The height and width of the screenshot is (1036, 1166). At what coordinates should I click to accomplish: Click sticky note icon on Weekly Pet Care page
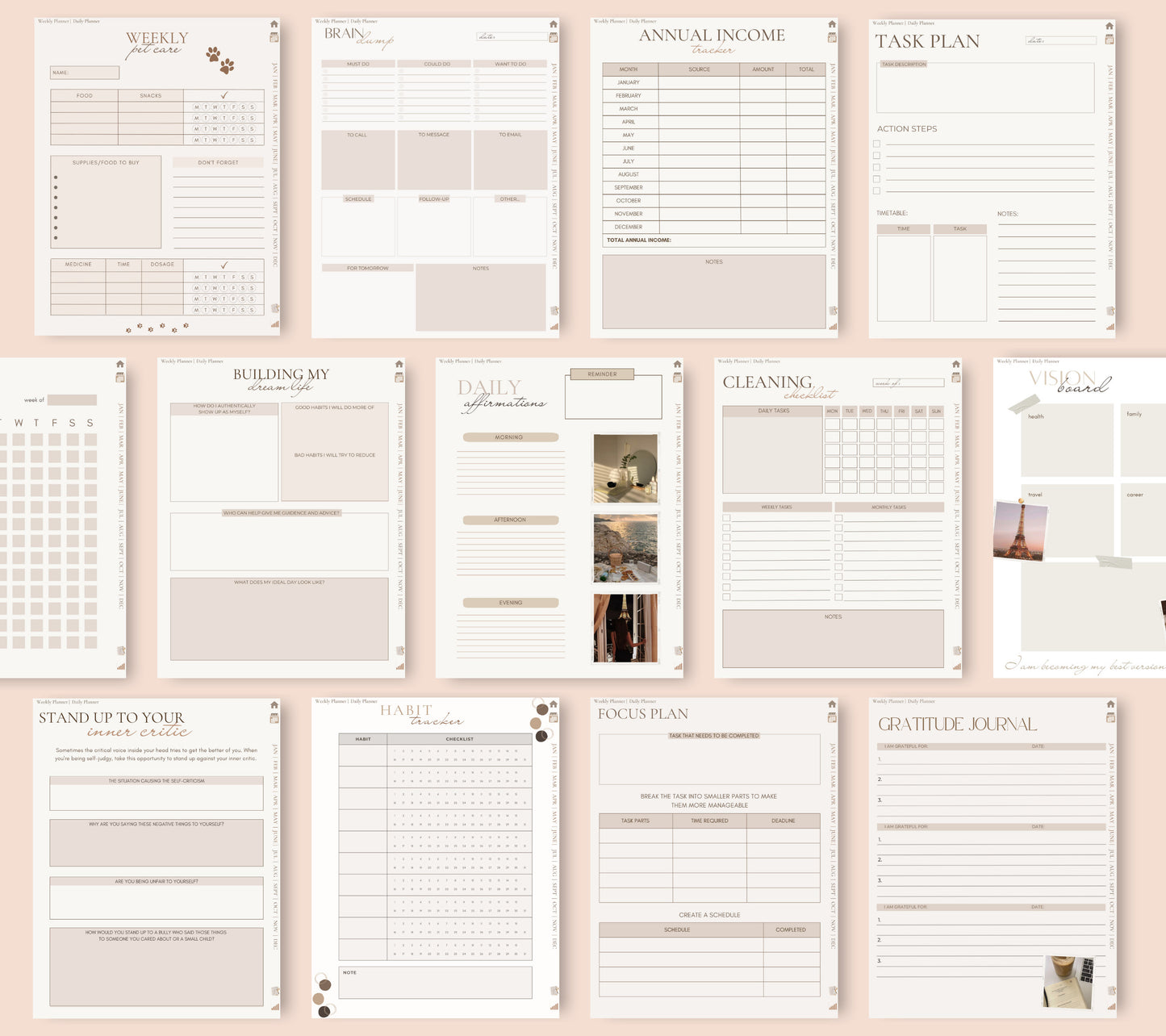tap(274, 308)
